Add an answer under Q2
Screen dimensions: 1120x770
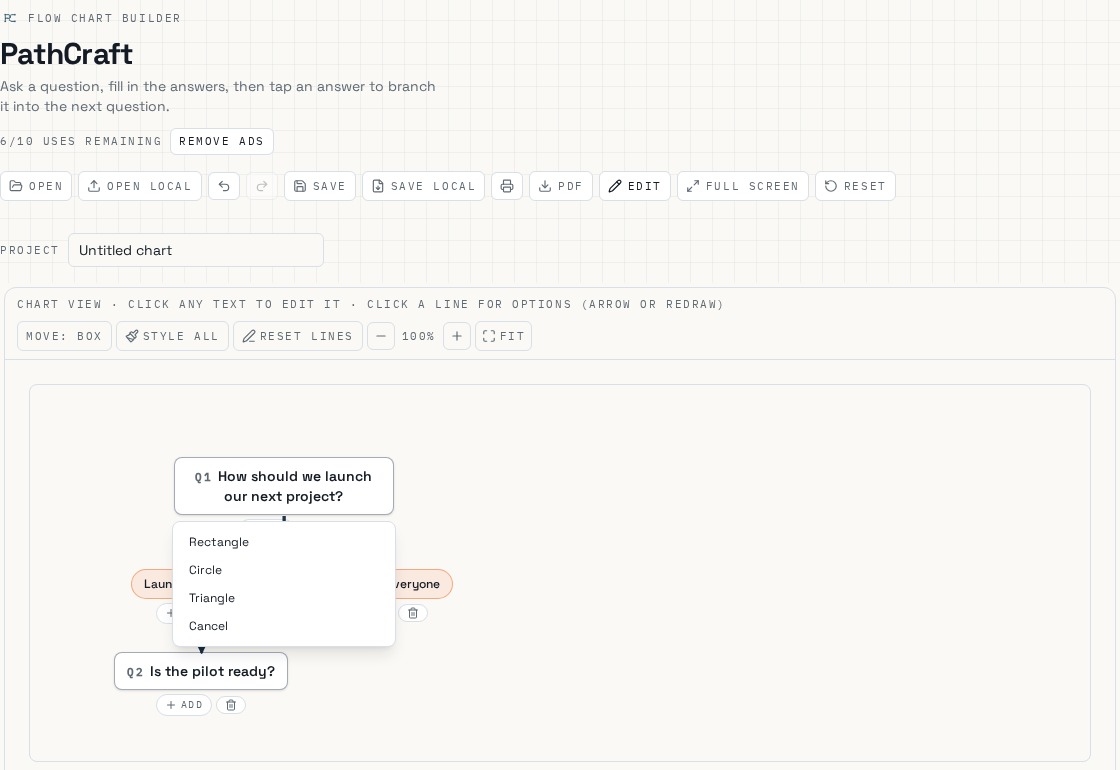(184, 705)
